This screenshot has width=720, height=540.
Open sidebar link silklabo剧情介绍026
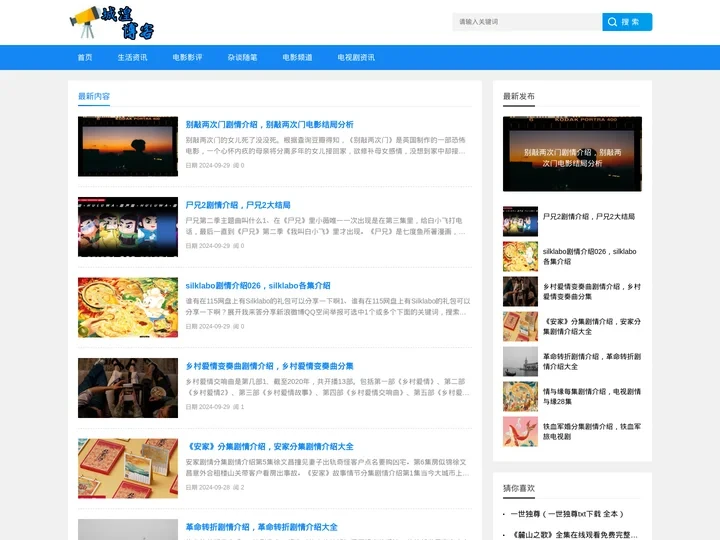[x=590, y=256]
